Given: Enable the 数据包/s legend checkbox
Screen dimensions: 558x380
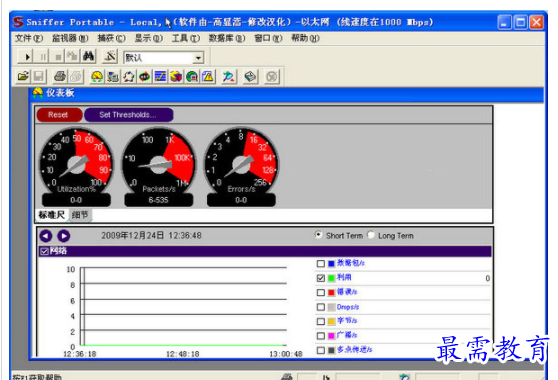Looking at the screenshot, I should coord(321,264).
